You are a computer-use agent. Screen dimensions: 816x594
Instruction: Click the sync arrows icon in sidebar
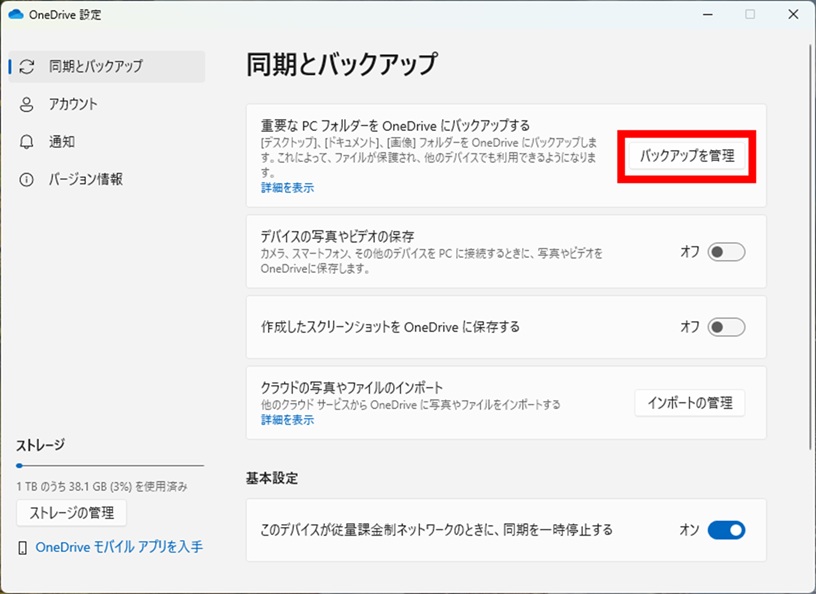pos(27,66)
